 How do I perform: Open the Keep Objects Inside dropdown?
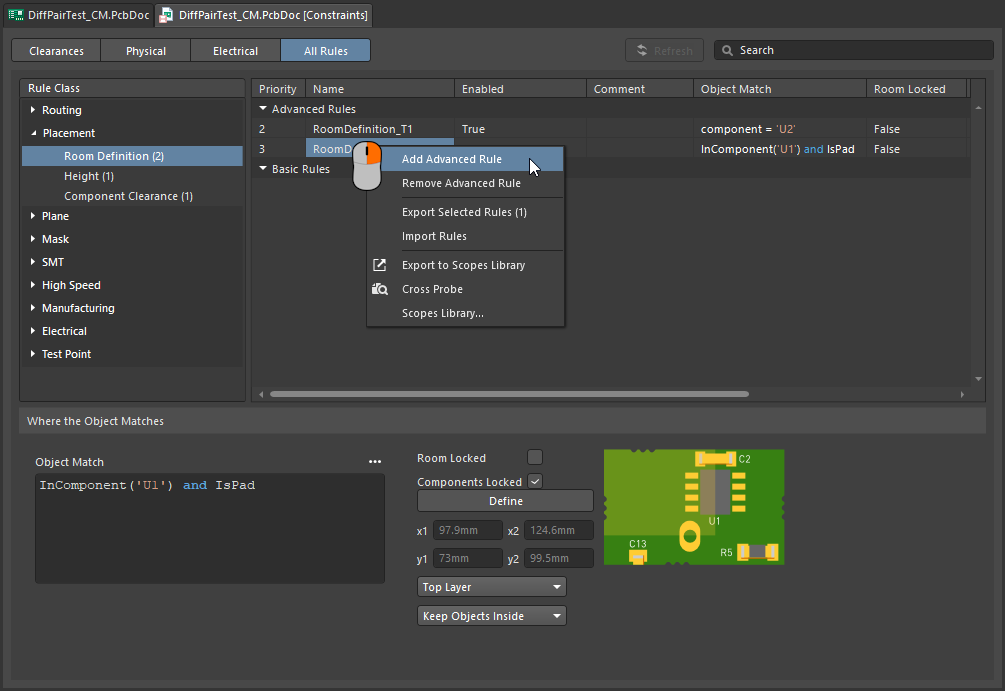(x=491, y=616)
